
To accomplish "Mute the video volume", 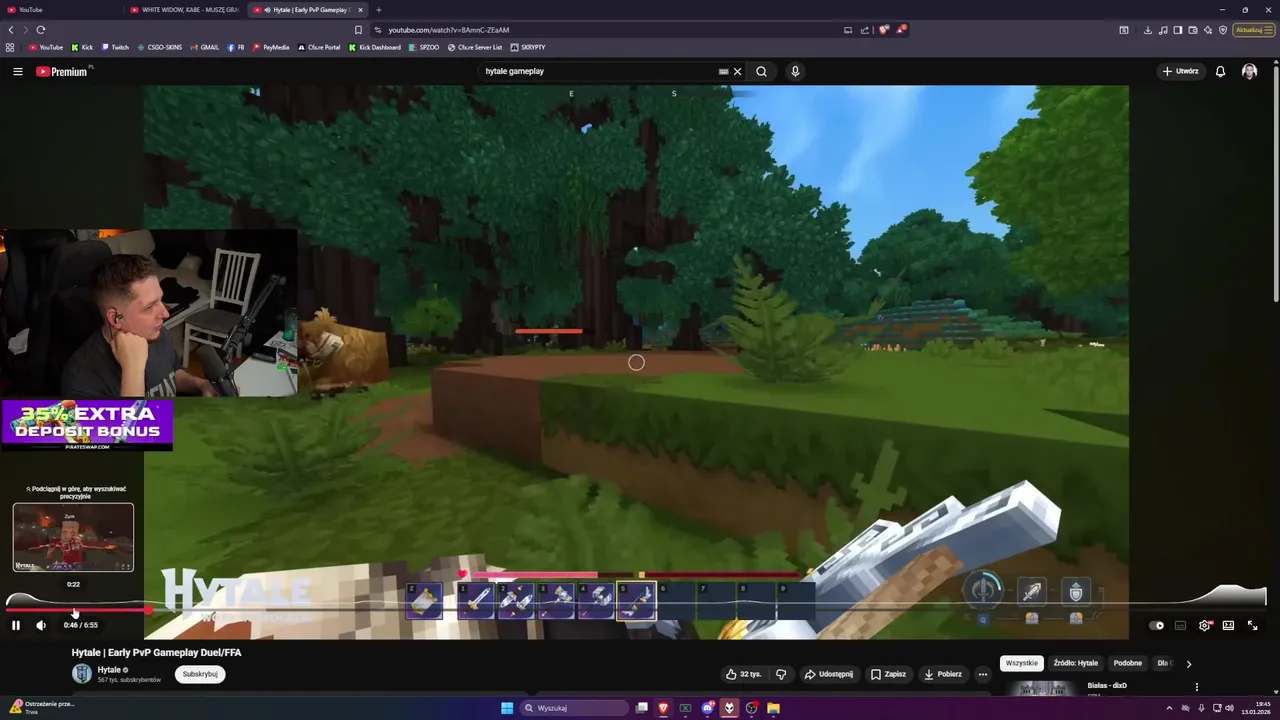I will coord(41,625).
